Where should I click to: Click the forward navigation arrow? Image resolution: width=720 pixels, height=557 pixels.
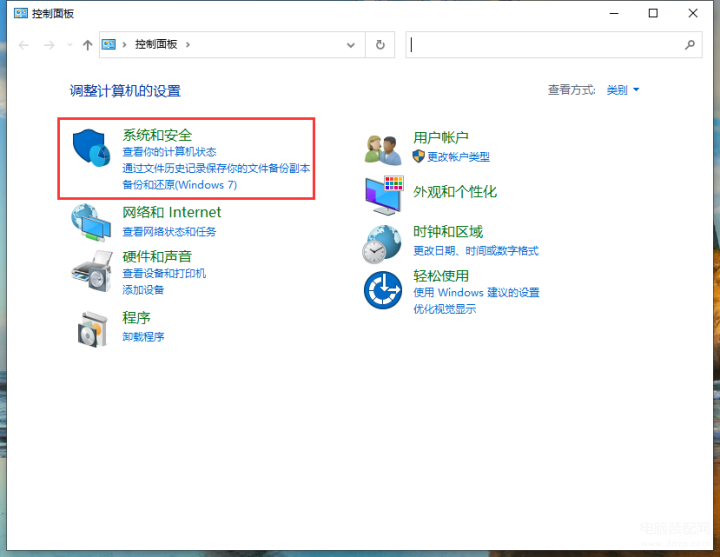point(49,45)
